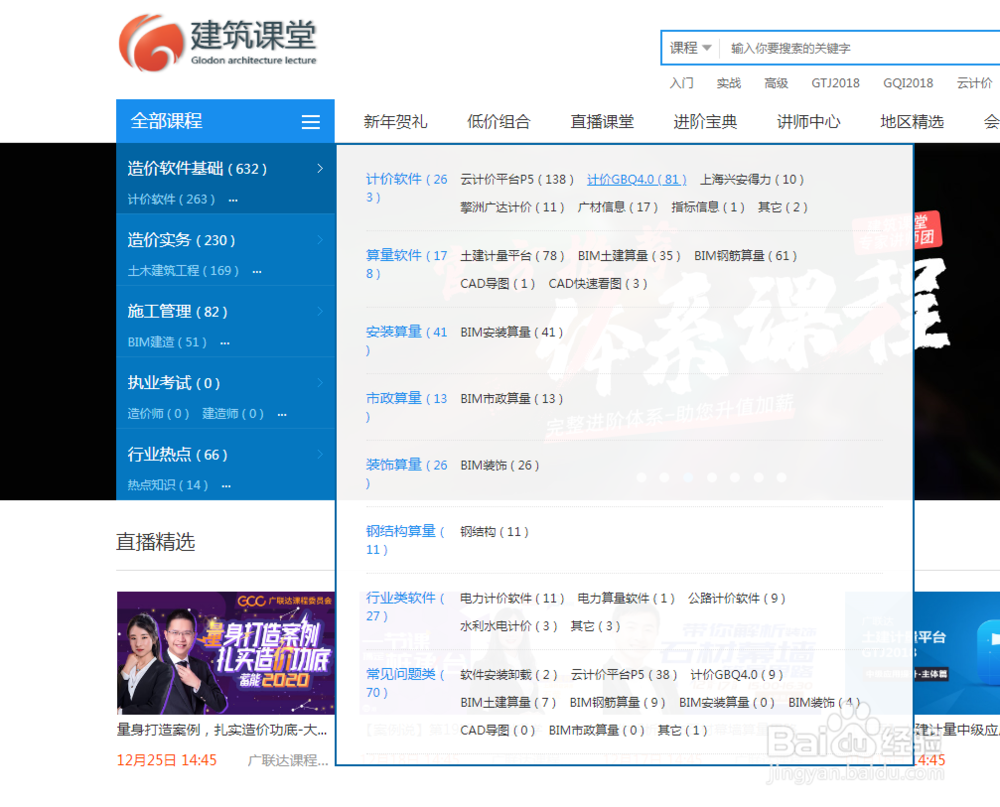The height and width of the screenshot is (807, 1000).
Task: Open the 量身打造案例，扎实造价功底 course title
Action: 222,730
